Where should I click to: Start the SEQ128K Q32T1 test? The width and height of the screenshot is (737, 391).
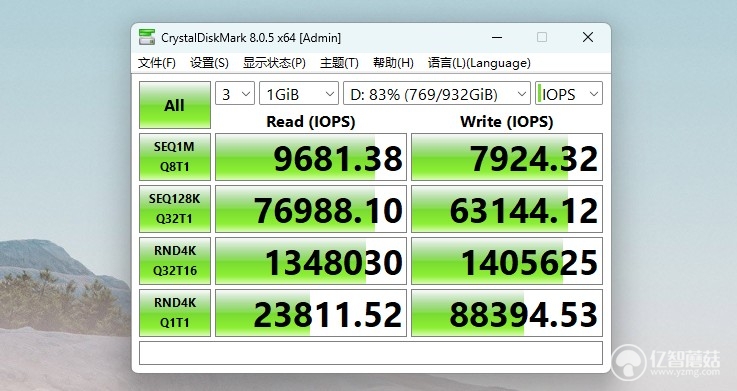(175, 209)
